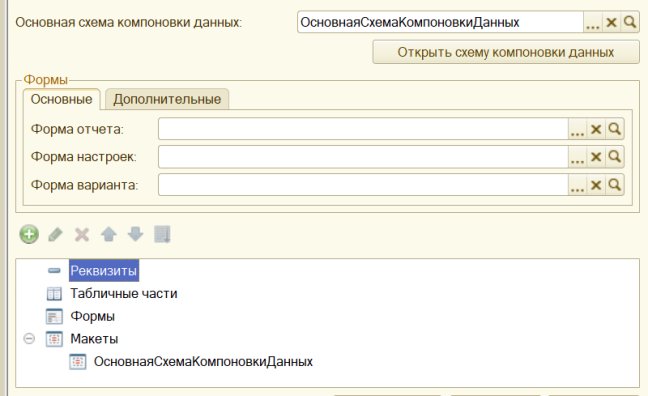Clear the Форма варианта field

tap(596, 184)
